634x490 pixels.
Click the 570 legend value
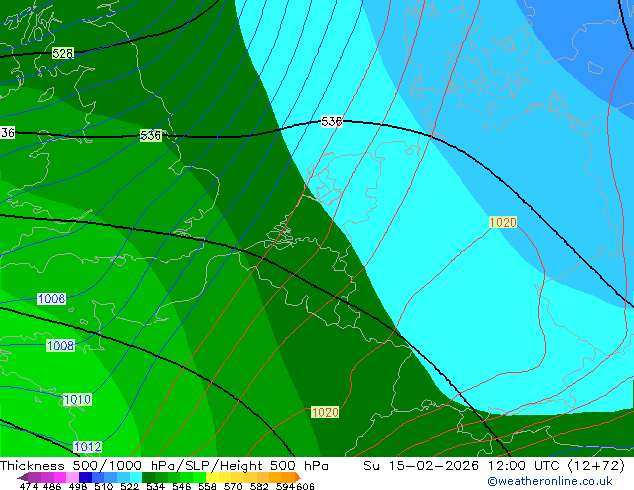(233, 486)
